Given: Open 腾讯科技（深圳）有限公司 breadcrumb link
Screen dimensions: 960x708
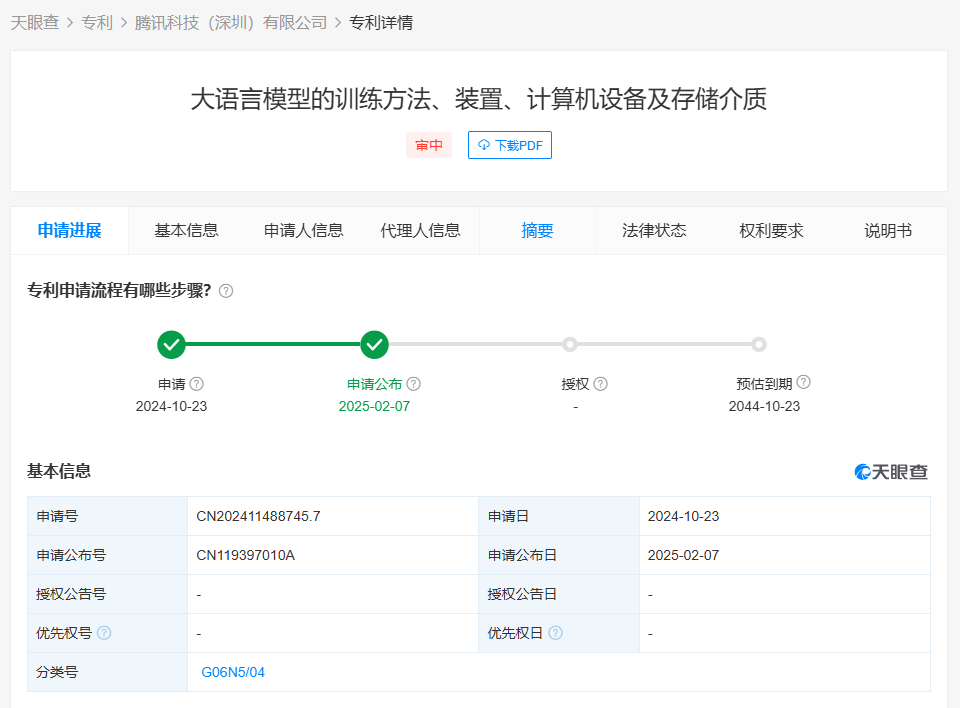Looking at the screenshot, I should pos(231,23).
